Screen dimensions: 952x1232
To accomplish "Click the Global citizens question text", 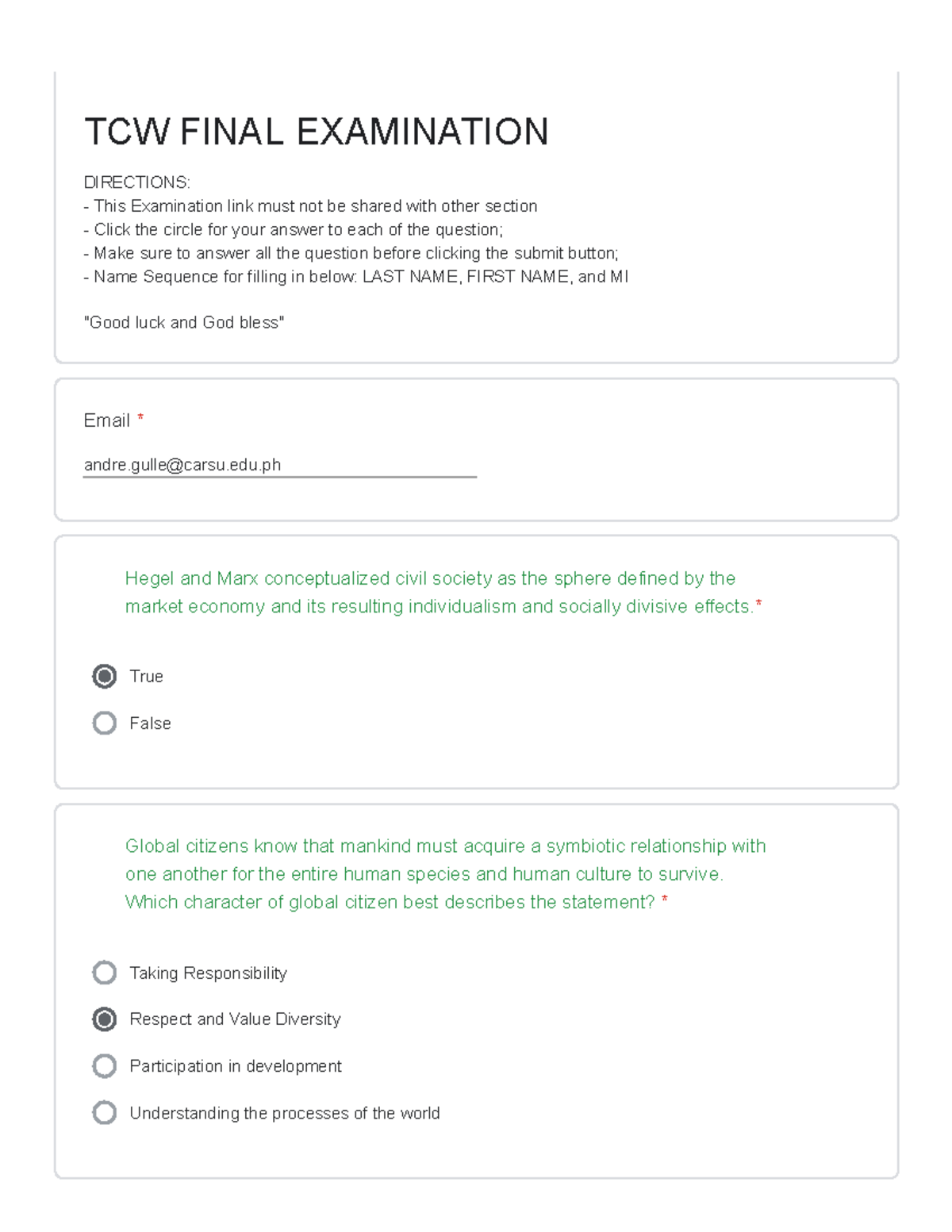I will (x=445, y=873).
